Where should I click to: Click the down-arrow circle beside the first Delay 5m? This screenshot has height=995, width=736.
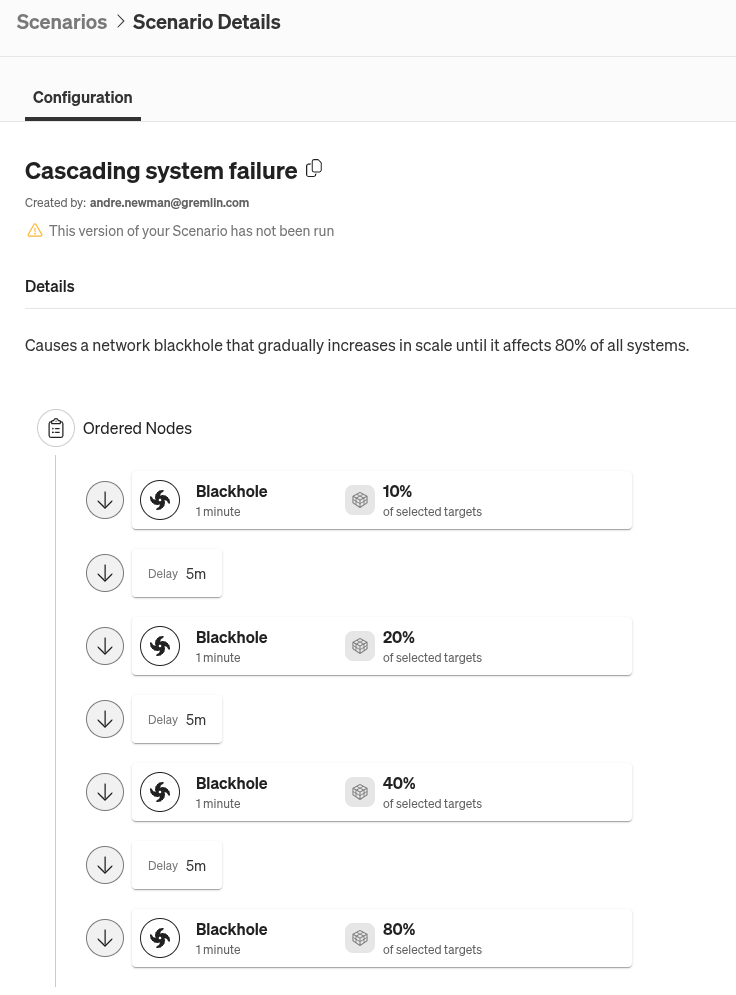105,573
